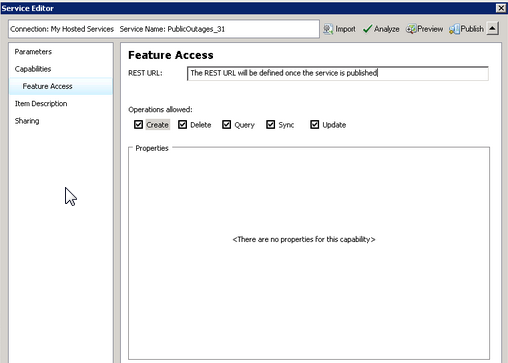
Task: Click the REST URL label
Action: (145, 73)
